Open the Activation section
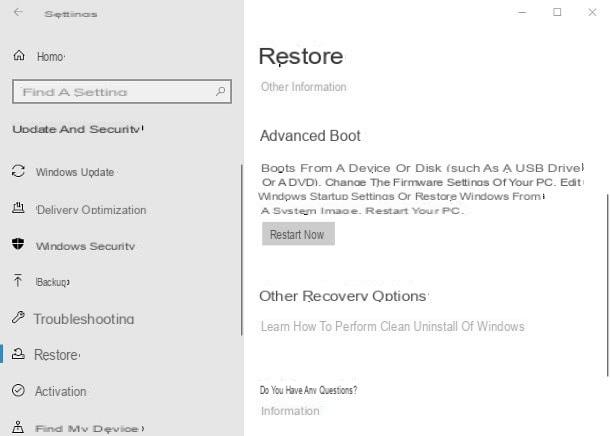Screen dimensions: 610x436 coord(61,391)
